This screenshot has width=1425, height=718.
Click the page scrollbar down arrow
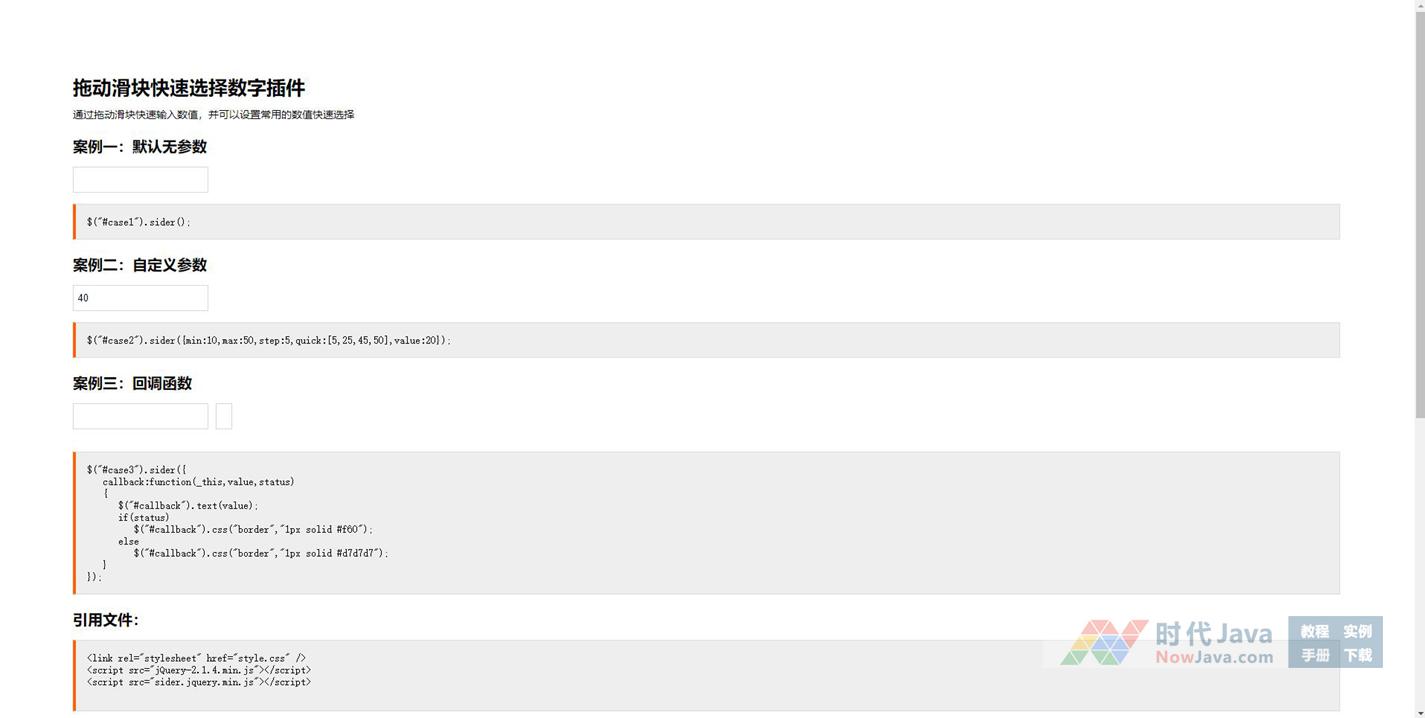[1419, 712]
